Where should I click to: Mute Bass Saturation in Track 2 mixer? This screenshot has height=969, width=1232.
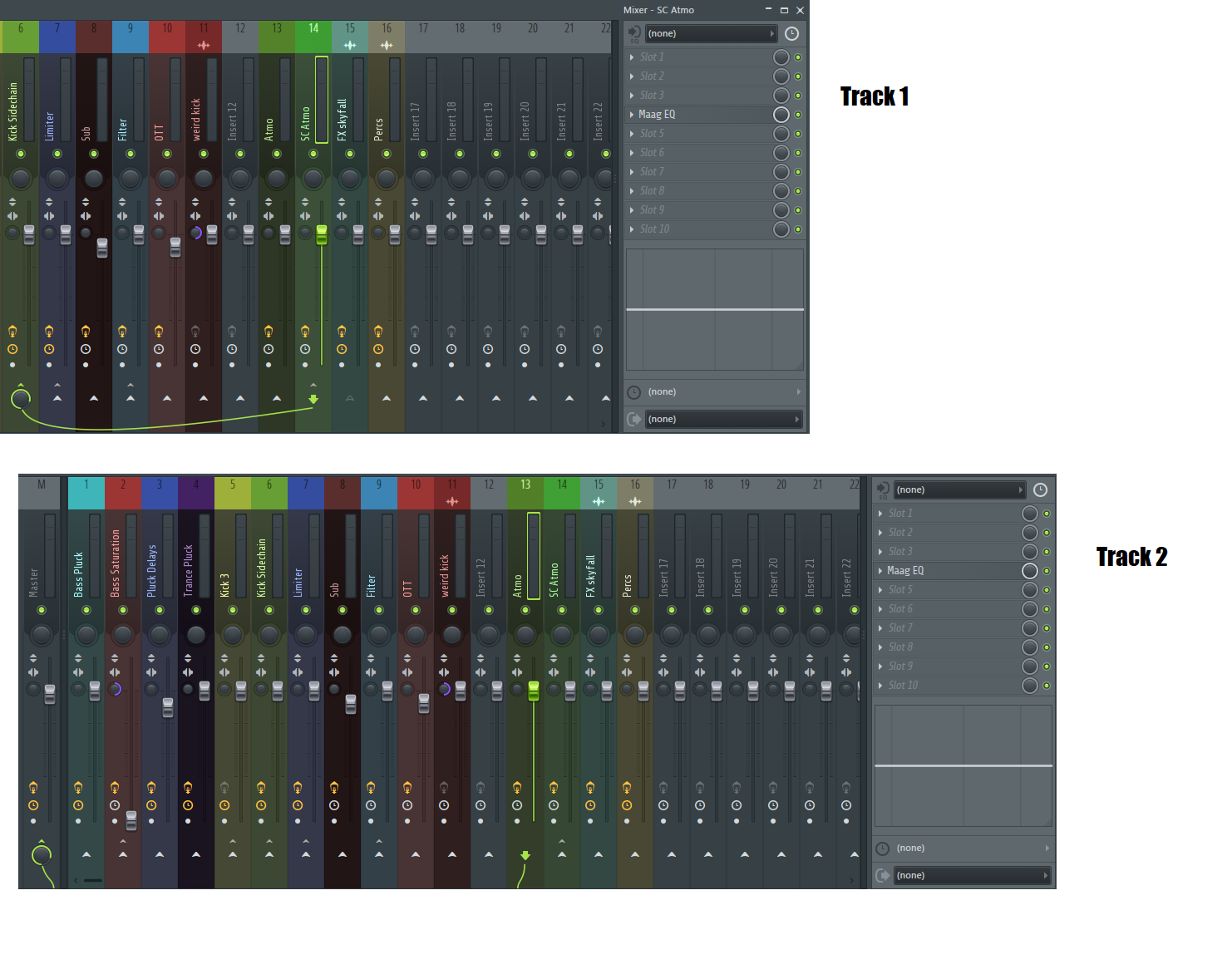(x=123, y=610)
